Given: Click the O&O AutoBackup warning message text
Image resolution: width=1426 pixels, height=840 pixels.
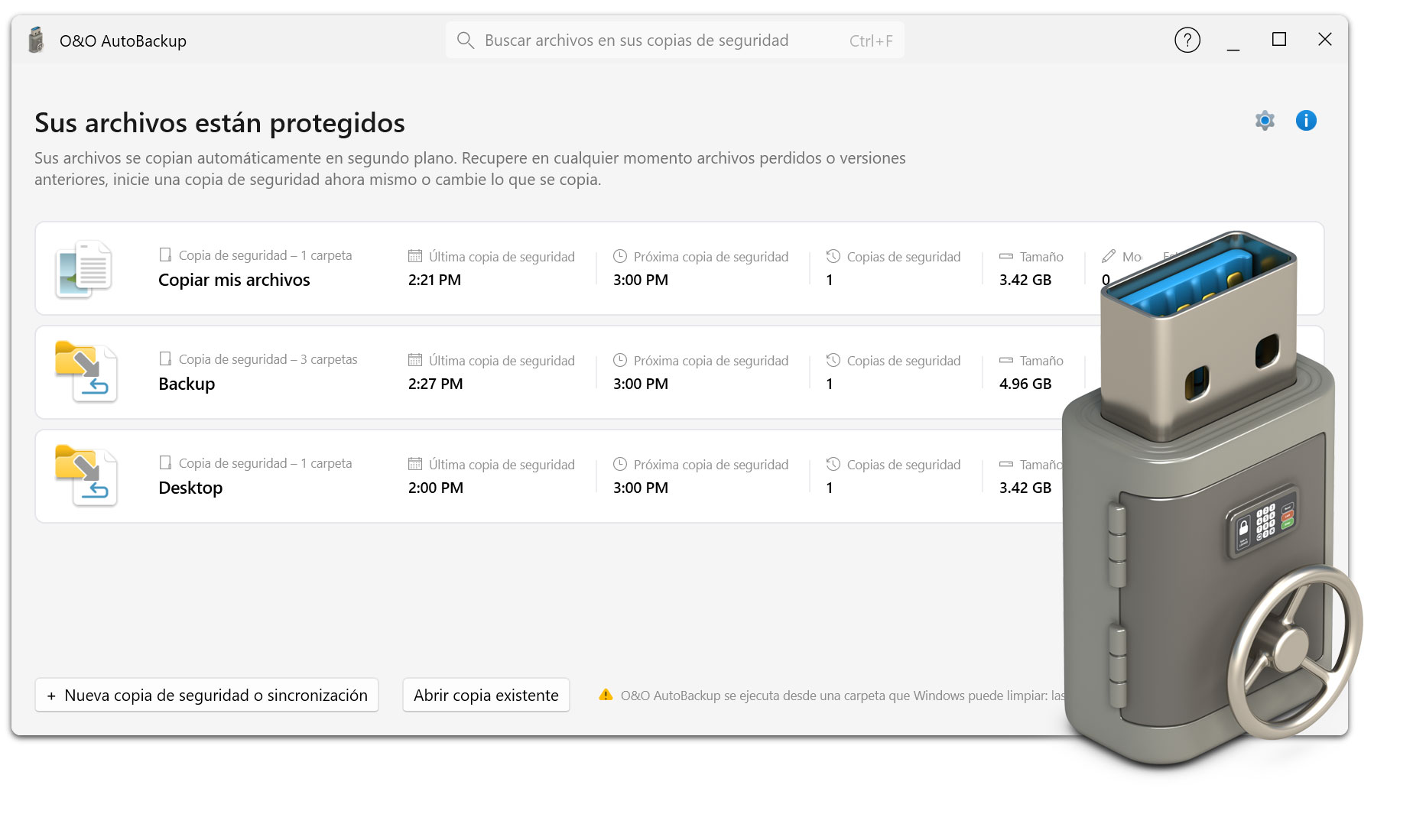Looking at the screenshot, I should coord(842,696).
